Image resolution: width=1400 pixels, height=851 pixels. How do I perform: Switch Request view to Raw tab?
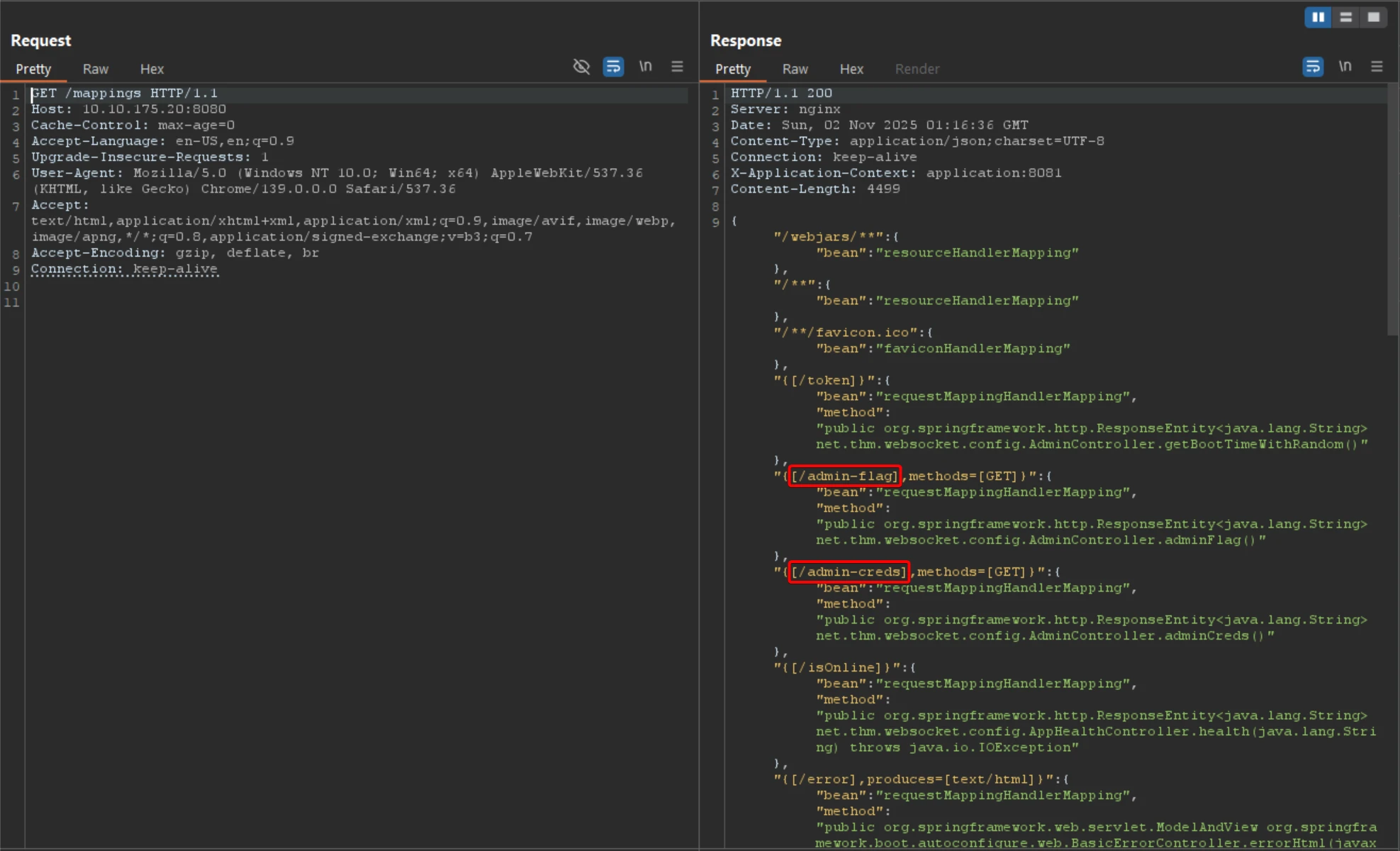coord(95,69)
